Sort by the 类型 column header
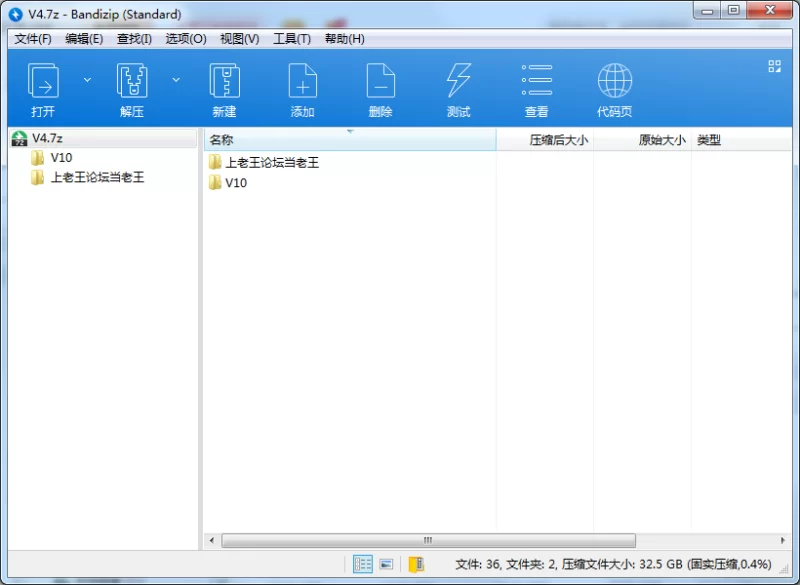 pyautogui.click(x=741, y=140)
